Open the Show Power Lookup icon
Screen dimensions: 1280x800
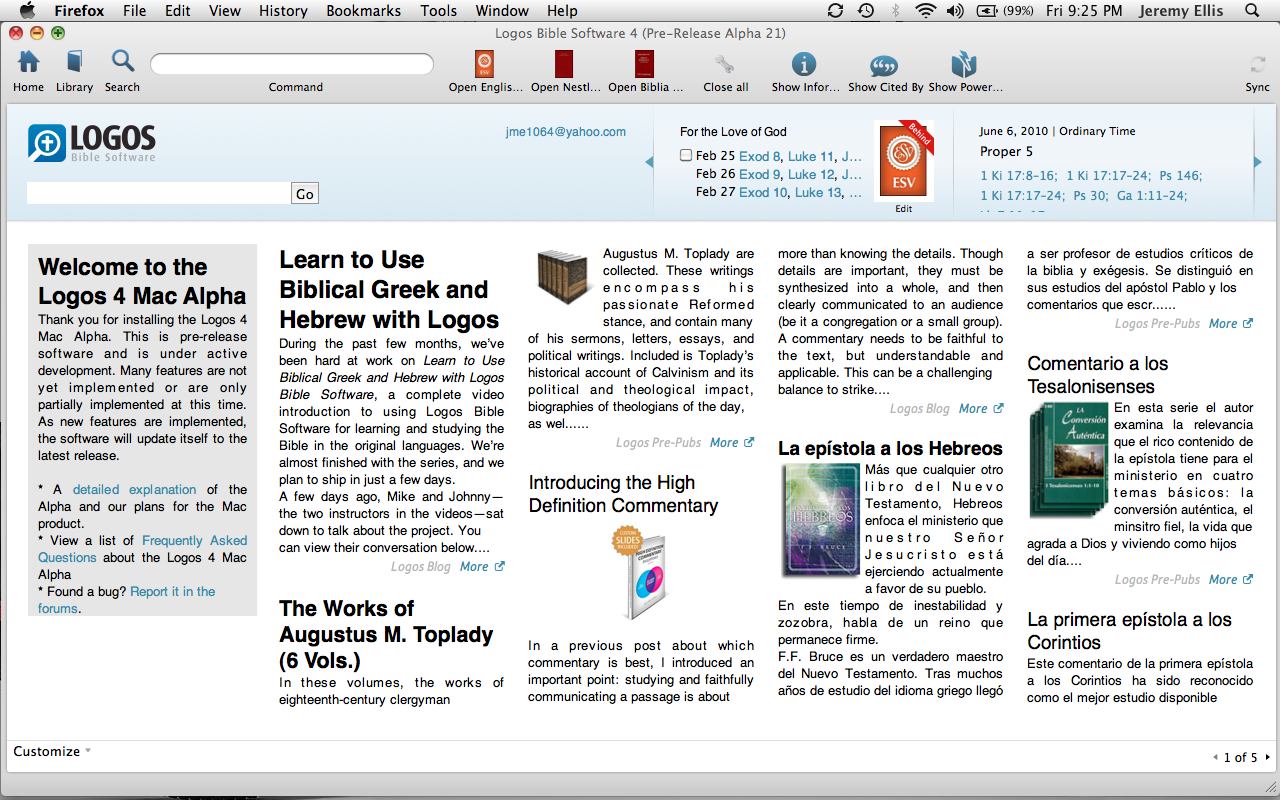coord(964,64)
